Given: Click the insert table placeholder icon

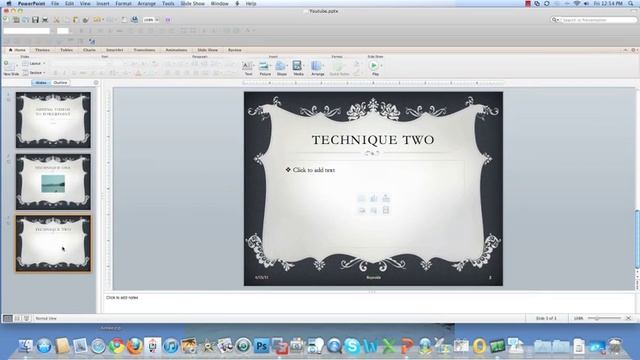Looking at the screenshot, I should click(x=361, y=198).
